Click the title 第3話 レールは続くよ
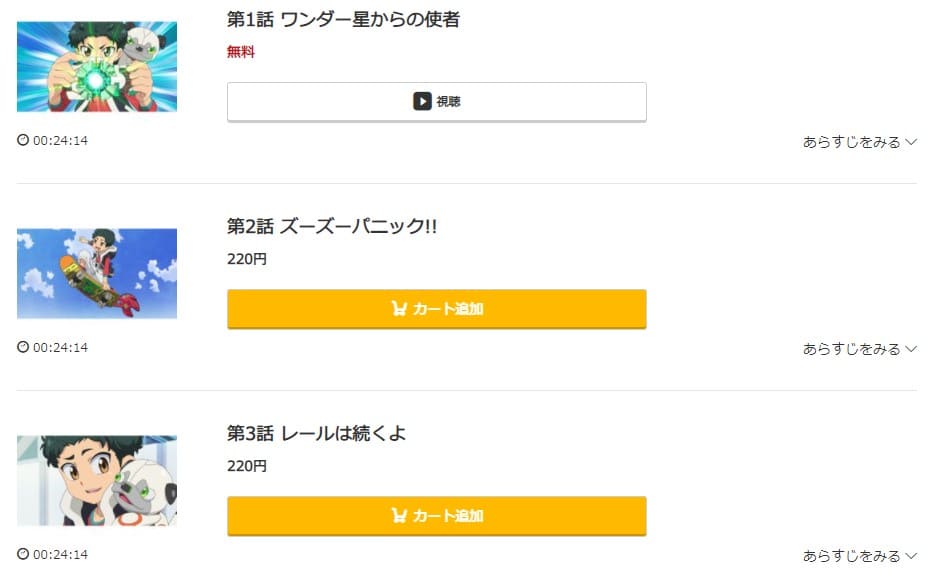This screenshot has width=938, height=576. [x=316, y=434]
